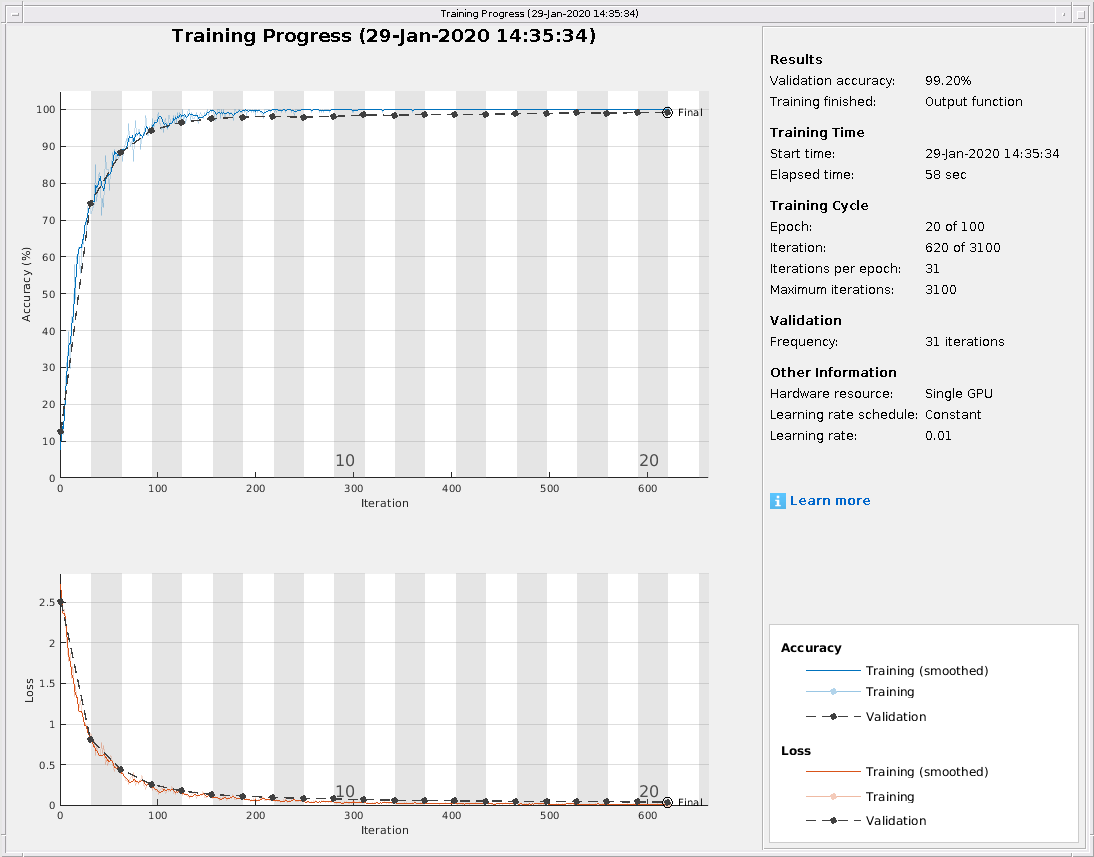Click the Training entry under Loss legend
Image resolution: width=1094 pixels, height=857 pixels.
pos(890,797)
